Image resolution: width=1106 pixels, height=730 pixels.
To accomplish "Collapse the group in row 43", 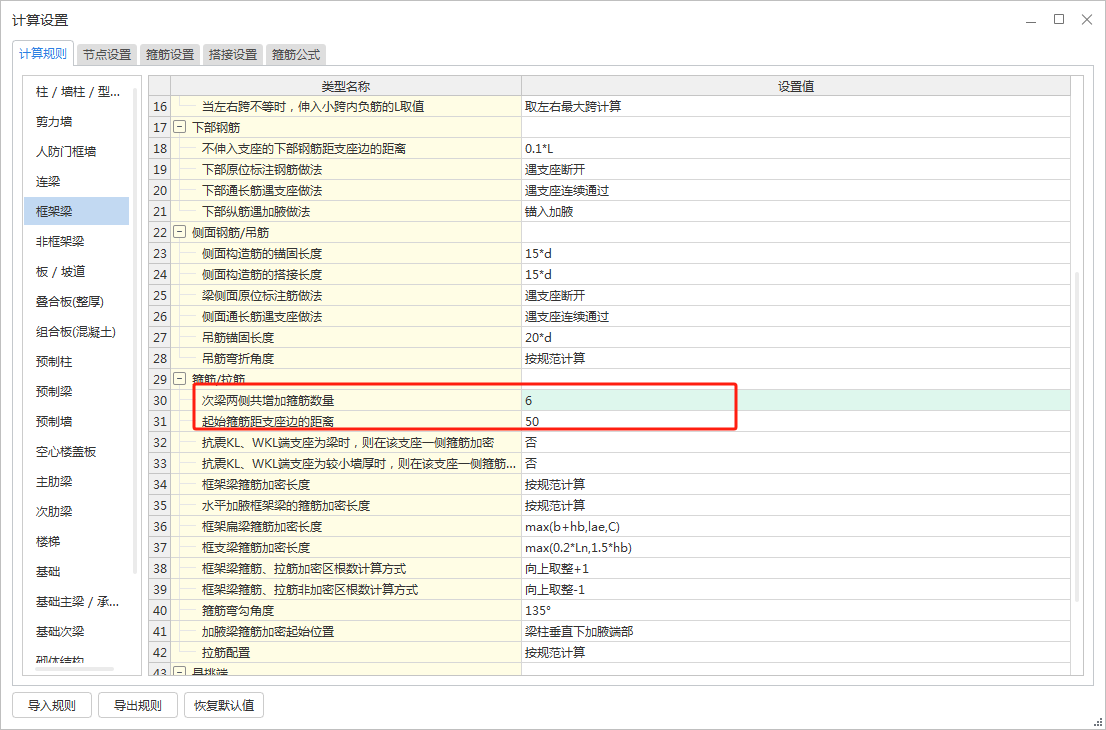I will click(179, 671).
